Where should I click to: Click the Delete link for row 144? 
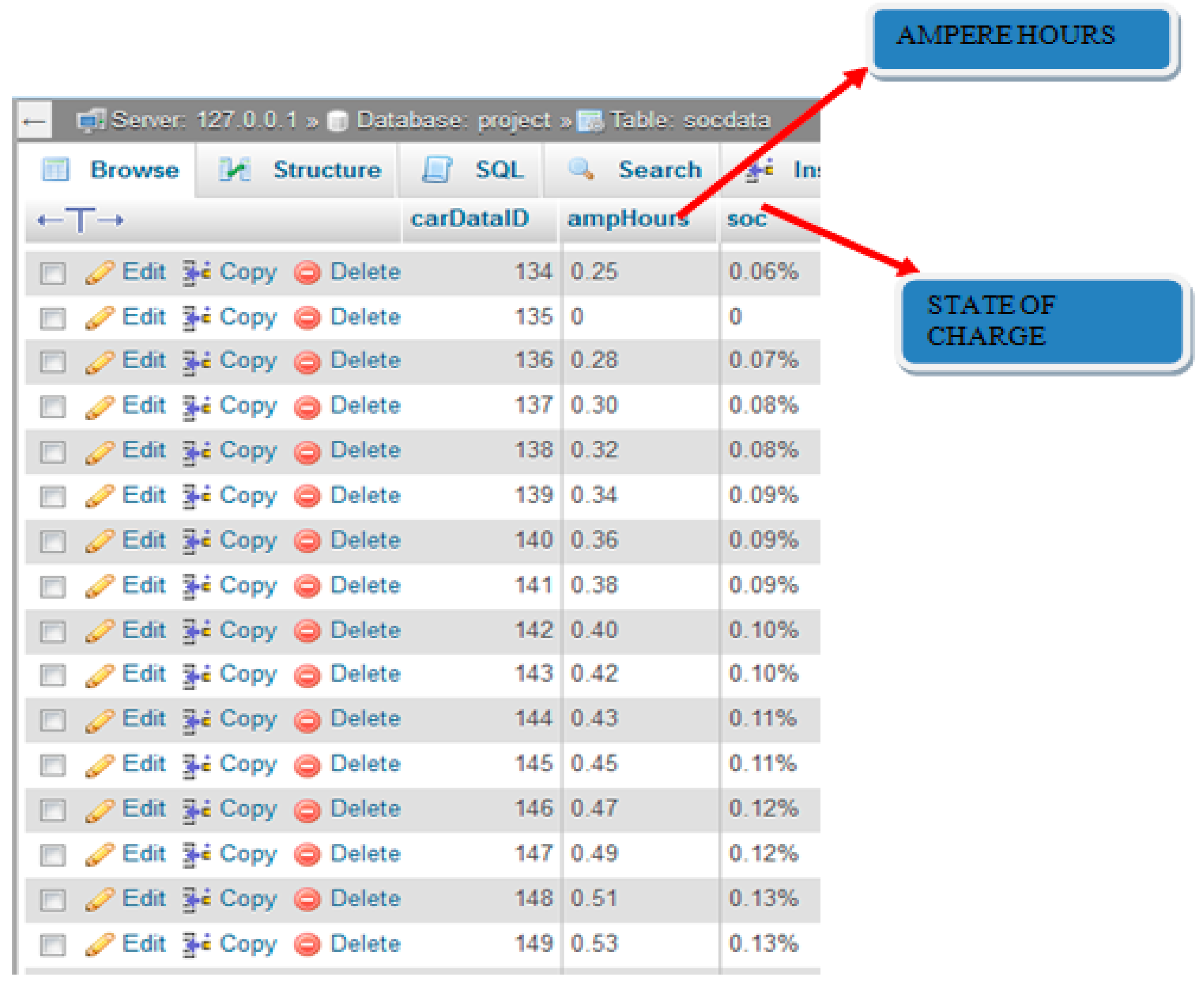click(365, 719)
